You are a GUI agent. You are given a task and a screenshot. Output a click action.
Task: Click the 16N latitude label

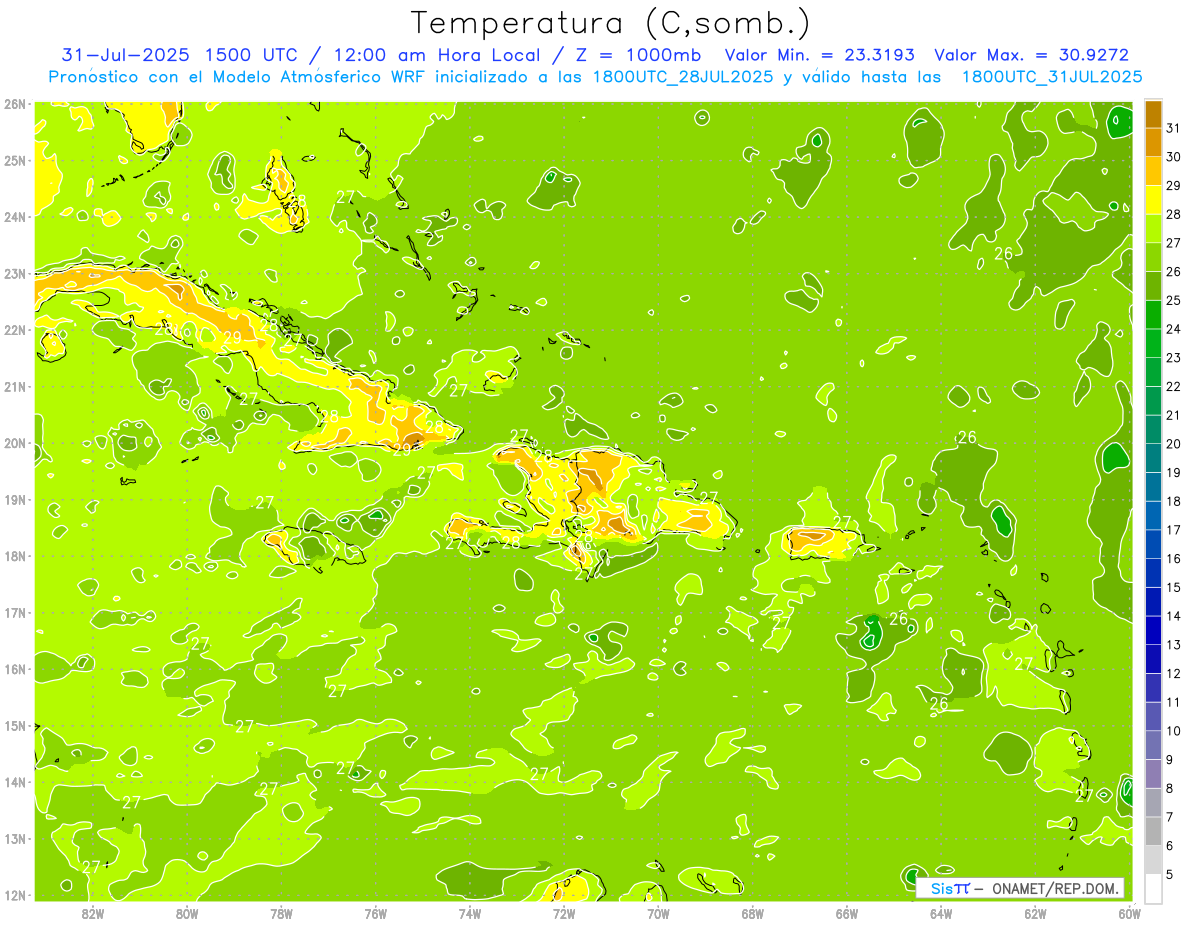[14, 669]
